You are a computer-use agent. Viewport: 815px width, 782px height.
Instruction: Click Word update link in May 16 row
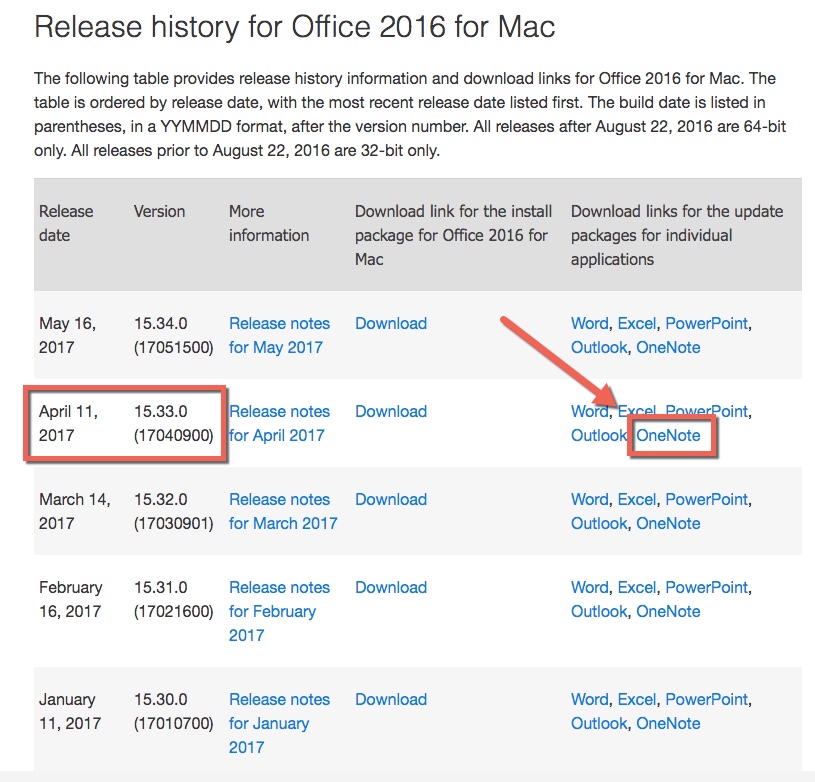[x=589, y=323]
